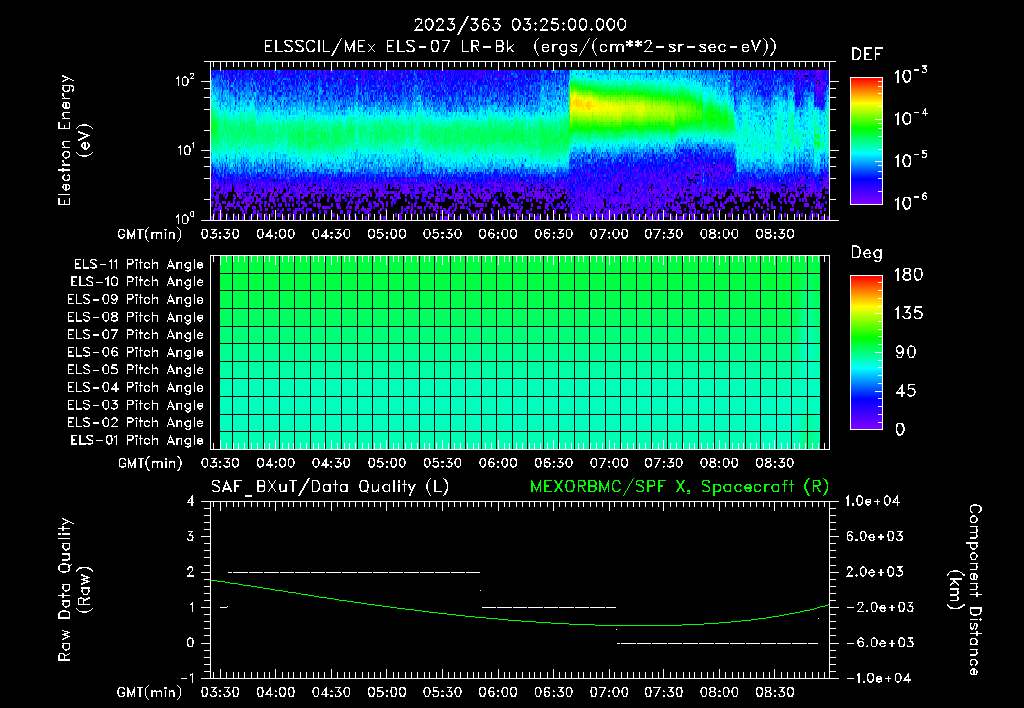Select the ELS-02 Pitch Angle row label
This screenshot has height=708, width=1024.
[136, 423]
